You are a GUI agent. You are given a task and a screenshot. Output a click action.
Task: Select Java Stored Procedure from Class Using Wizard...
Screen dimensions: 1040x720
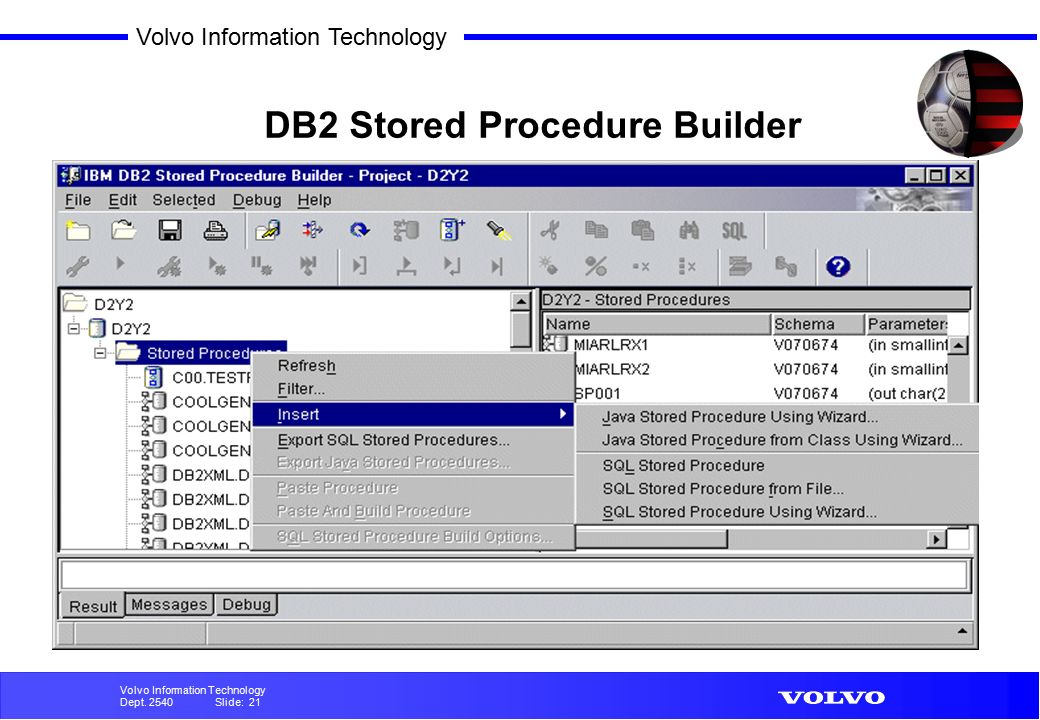(x=777, y=440)
